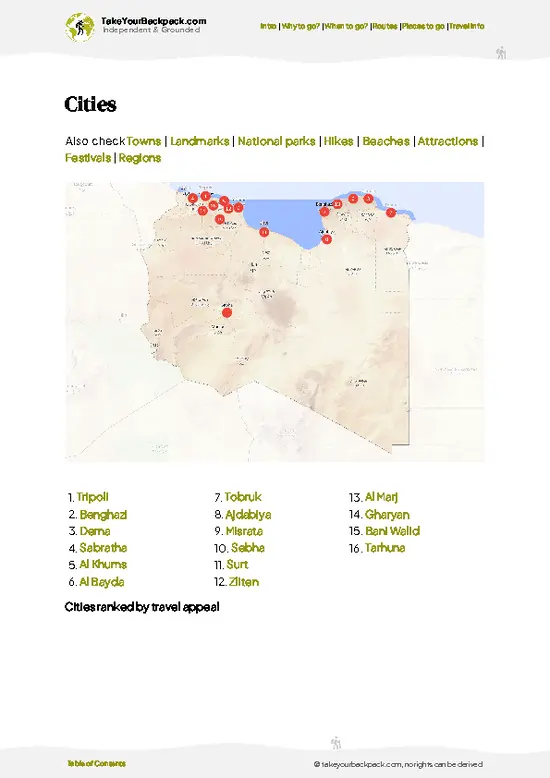
Task: Follow the Towns link
Action: click(x=143, y=141)
